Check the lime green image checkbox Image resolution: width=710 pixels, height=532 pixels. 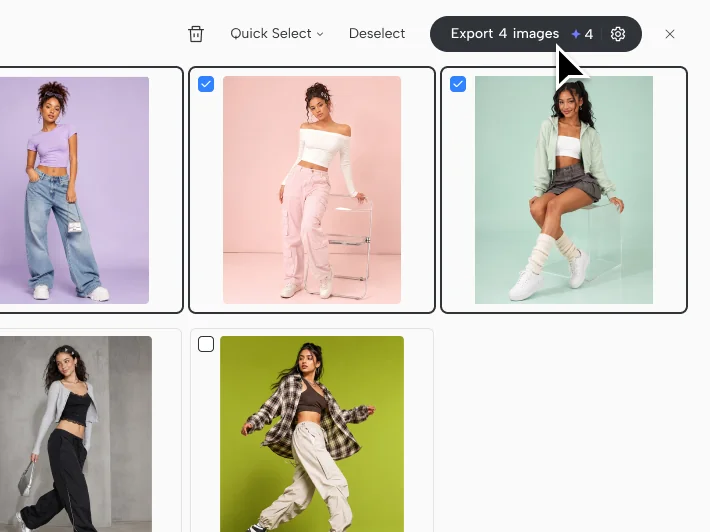point(206,344)
